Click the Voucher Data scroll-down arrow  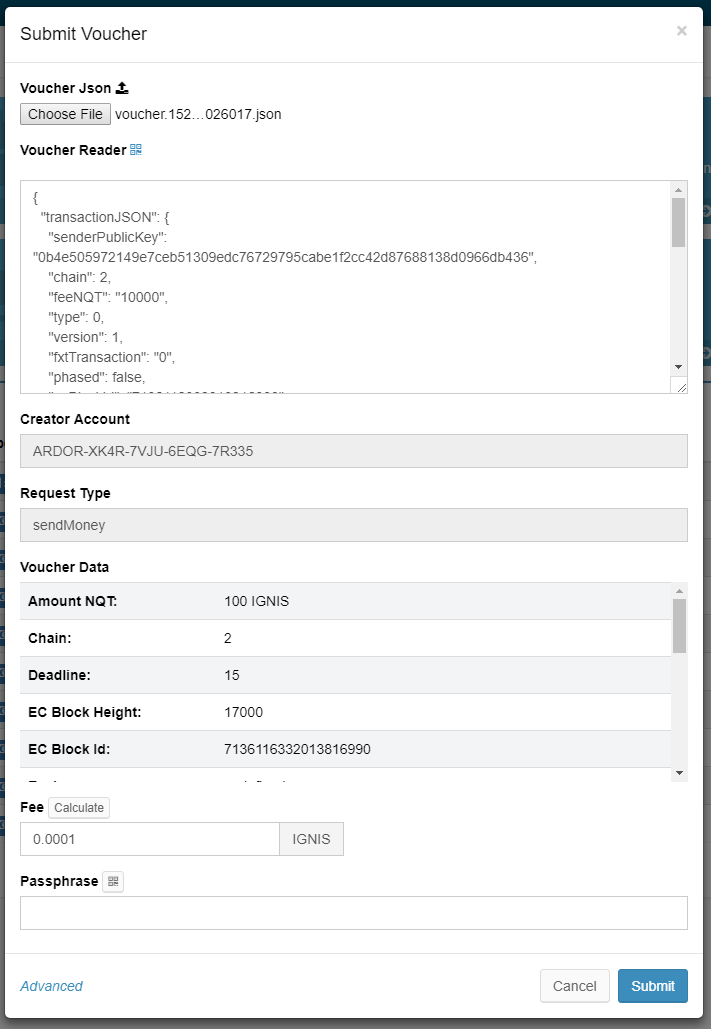(679, 773)
